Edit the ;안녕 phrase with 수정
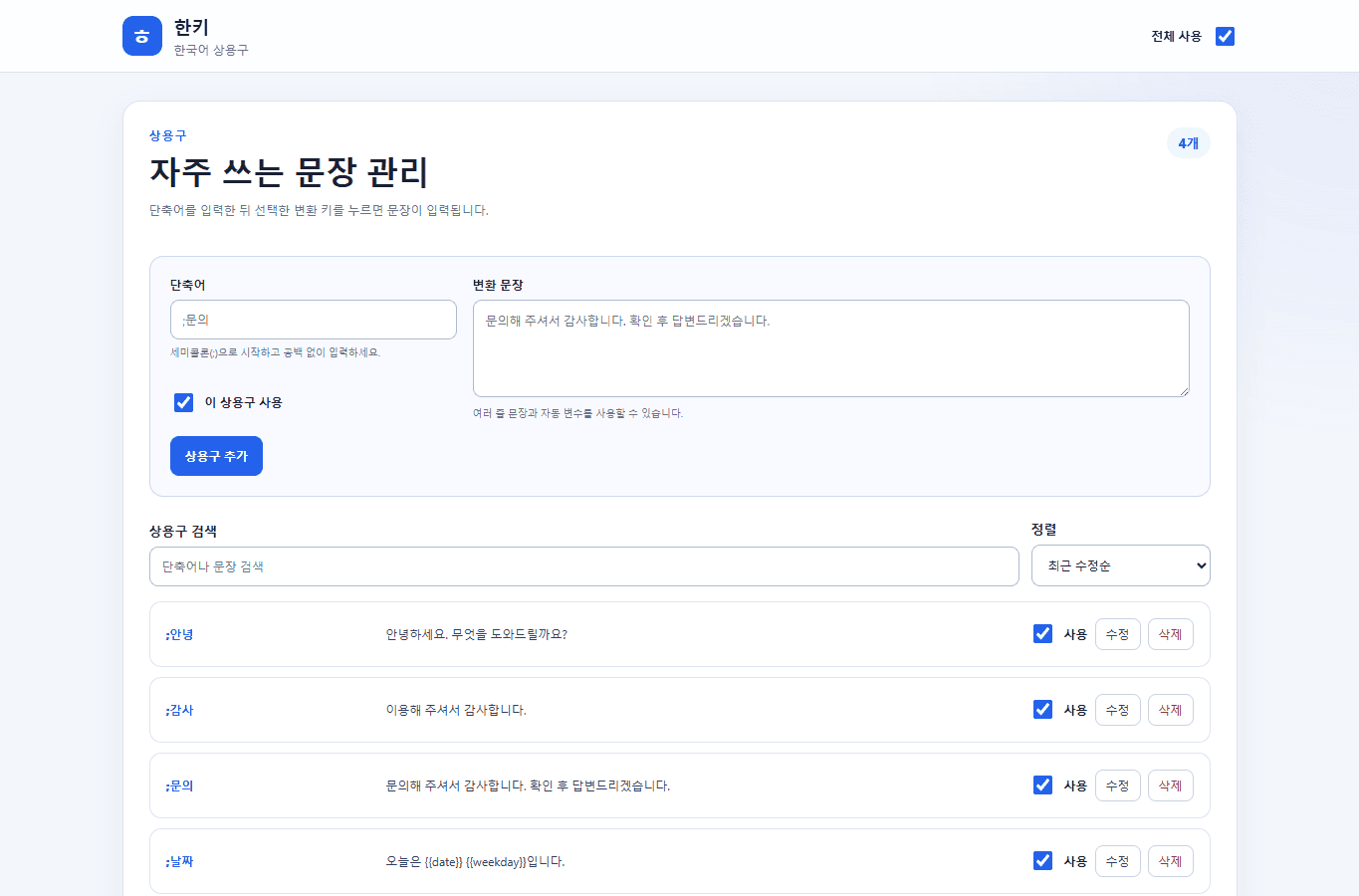This screenshot has width=1359, height=896. tap(1118, 634)
